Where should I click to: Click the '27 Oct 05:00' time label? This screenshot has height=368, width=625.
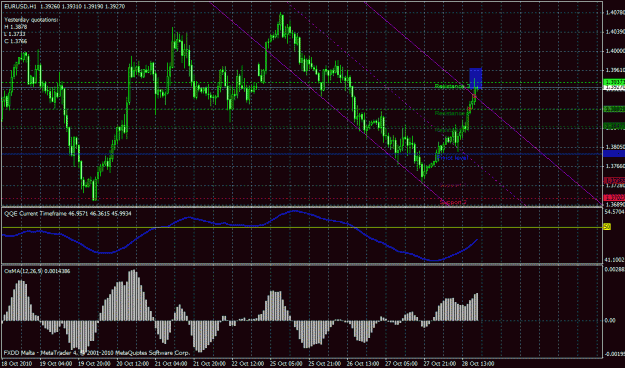point(401,364)
